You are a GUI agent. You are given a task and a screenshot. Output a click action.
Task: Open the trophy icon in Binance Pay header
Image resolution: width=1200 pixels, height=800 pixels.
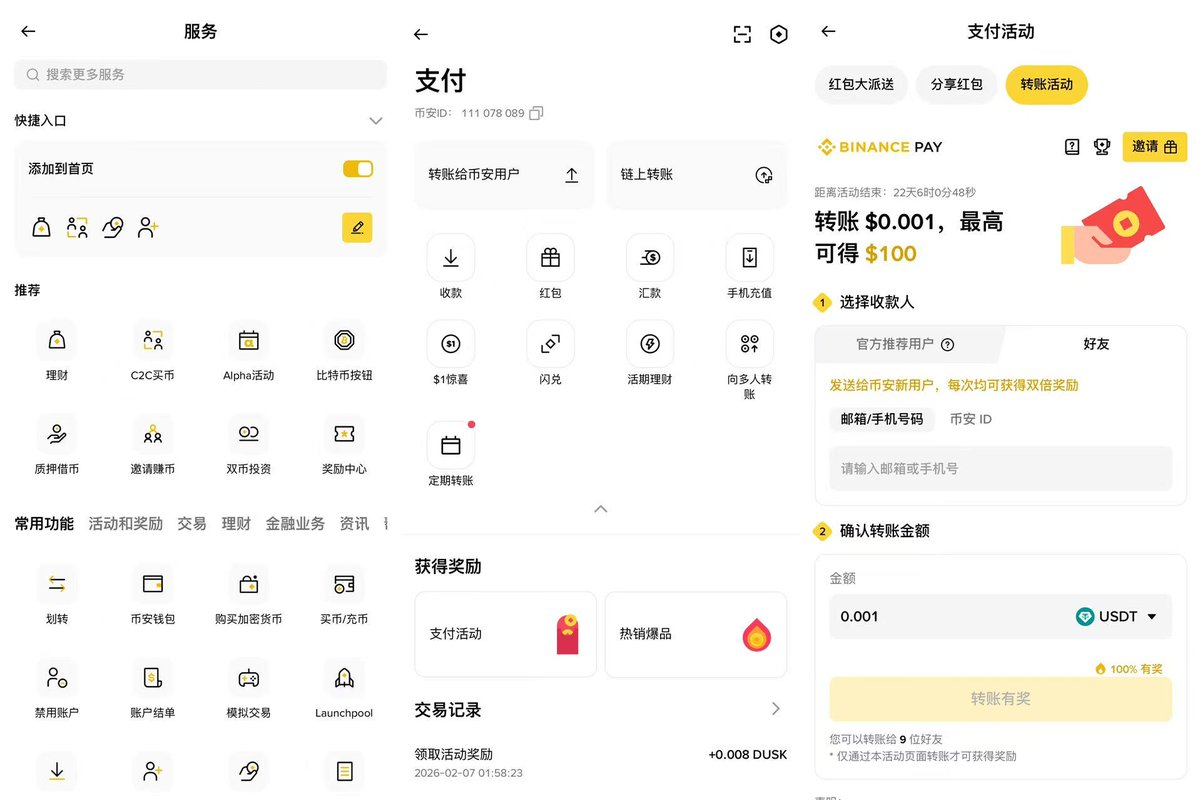(x=1102, y=147)
